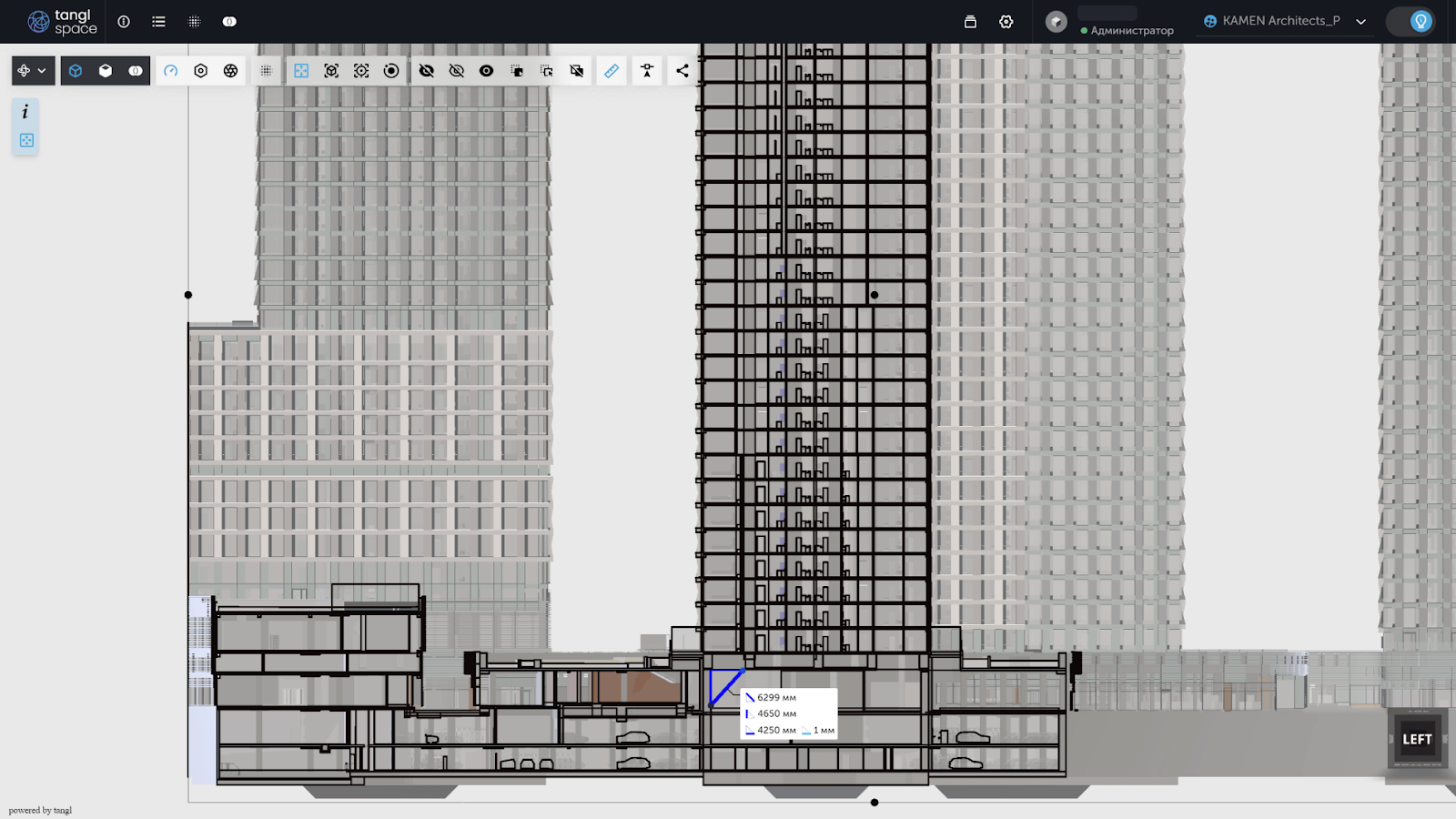Open the info circle icon in top bar
Image resolution: width=1456 pixels, height=819 pixels.
(124, 22)
